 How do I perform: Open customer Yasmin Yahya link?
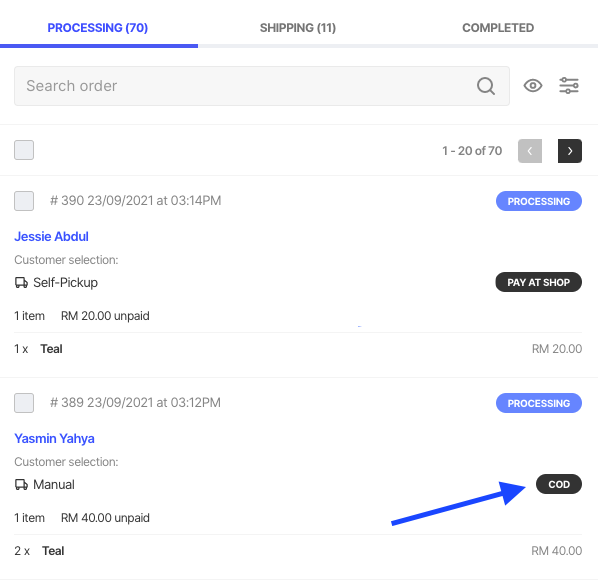54,439
